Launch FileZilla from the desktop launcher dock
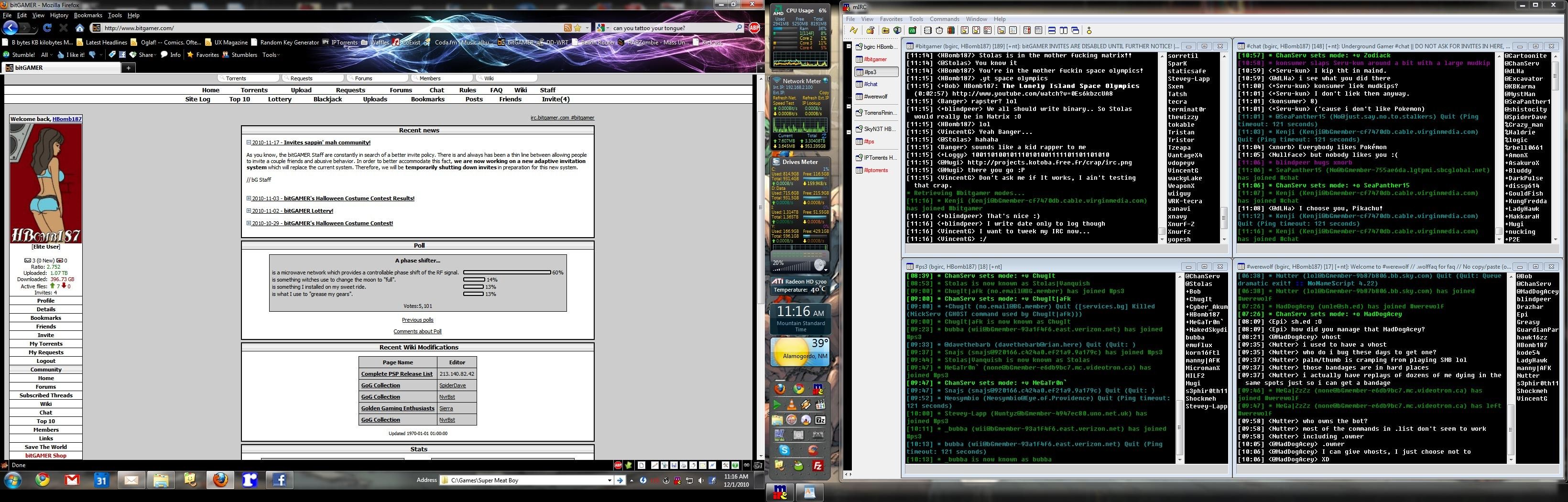1568x502 pixels. click(818, 466)
